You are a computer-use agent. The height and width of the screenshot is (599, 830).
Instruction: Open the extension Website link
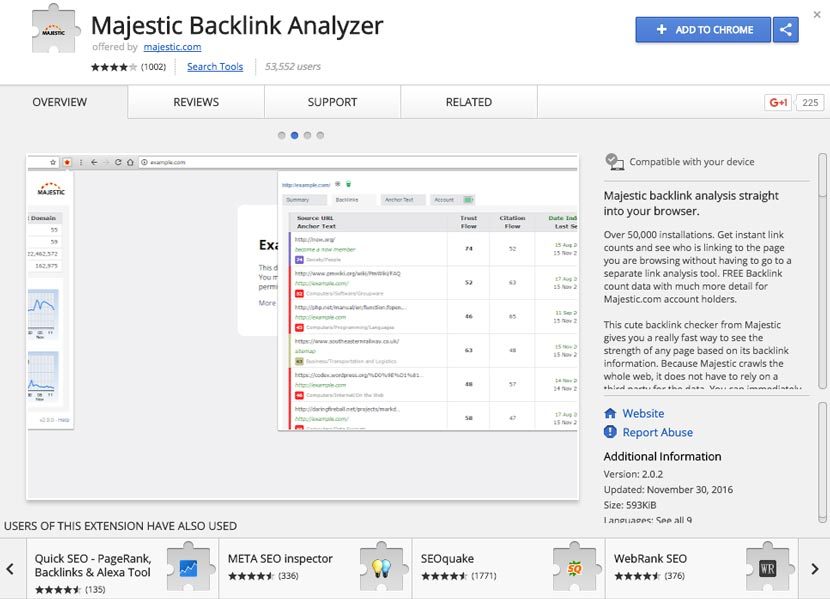(x=643, y=413)
